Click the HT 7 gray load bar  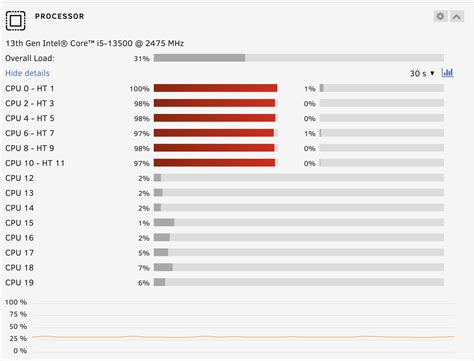(382, 133)
